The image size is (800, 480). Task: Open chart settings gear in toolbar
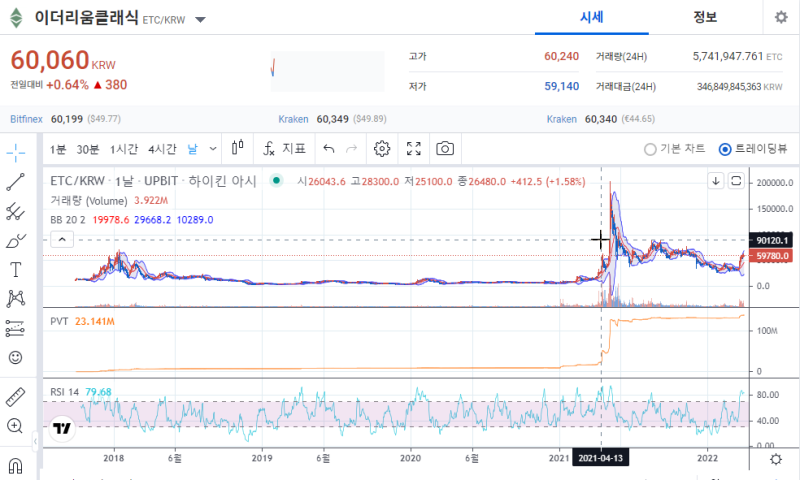(382, 148)
